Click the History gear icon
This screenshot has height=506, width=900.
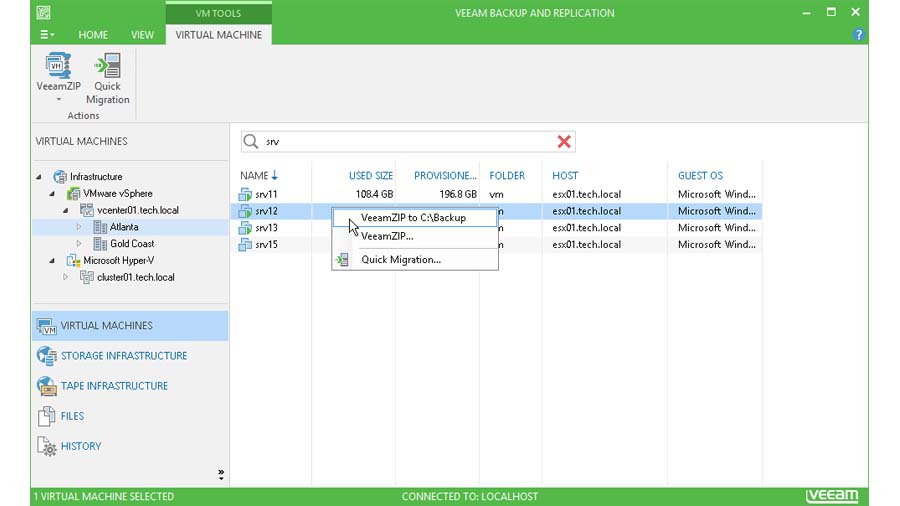[x=46, y=446]
